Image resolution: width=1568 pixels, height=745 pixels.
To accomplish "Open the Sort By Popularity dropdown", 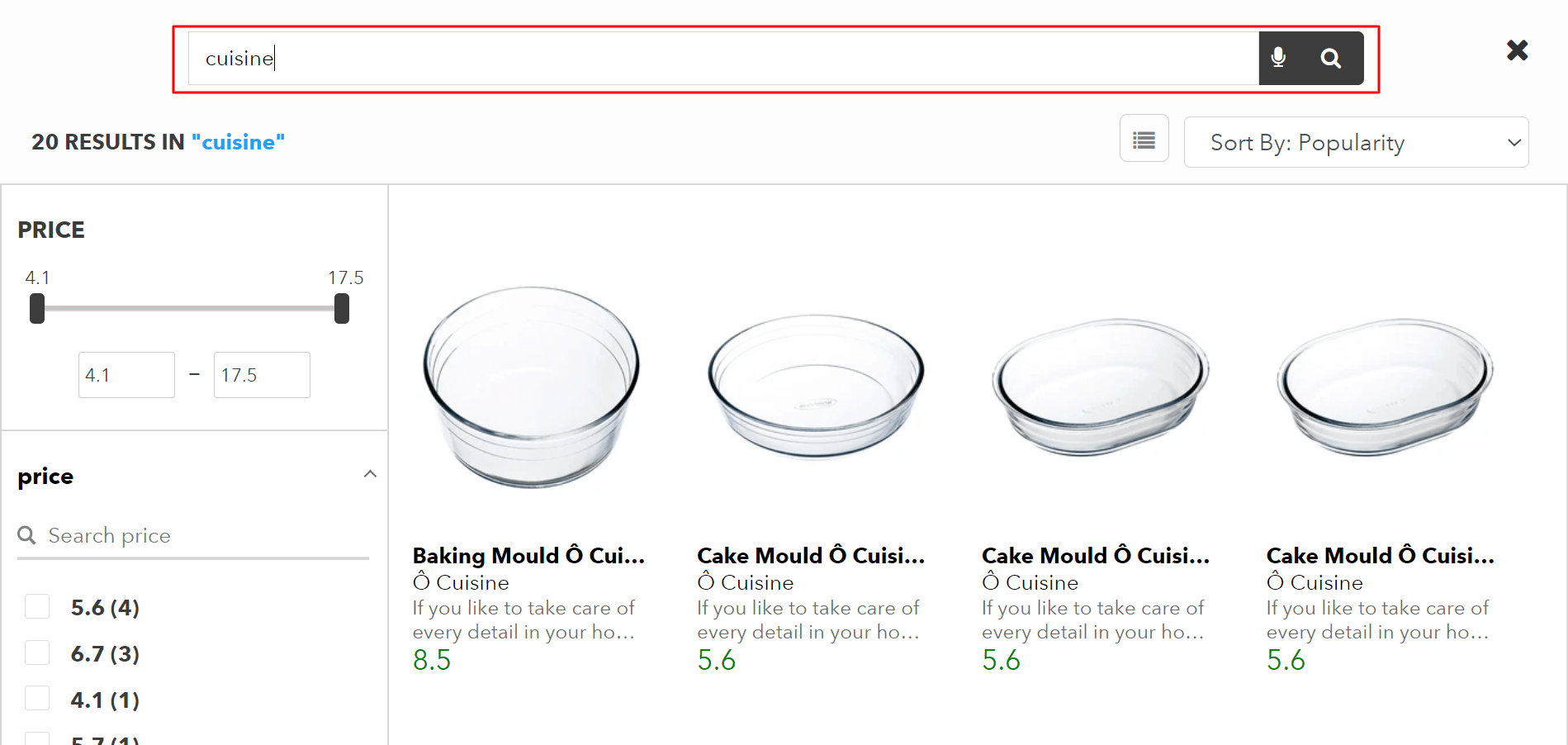I will point(1355,142).
